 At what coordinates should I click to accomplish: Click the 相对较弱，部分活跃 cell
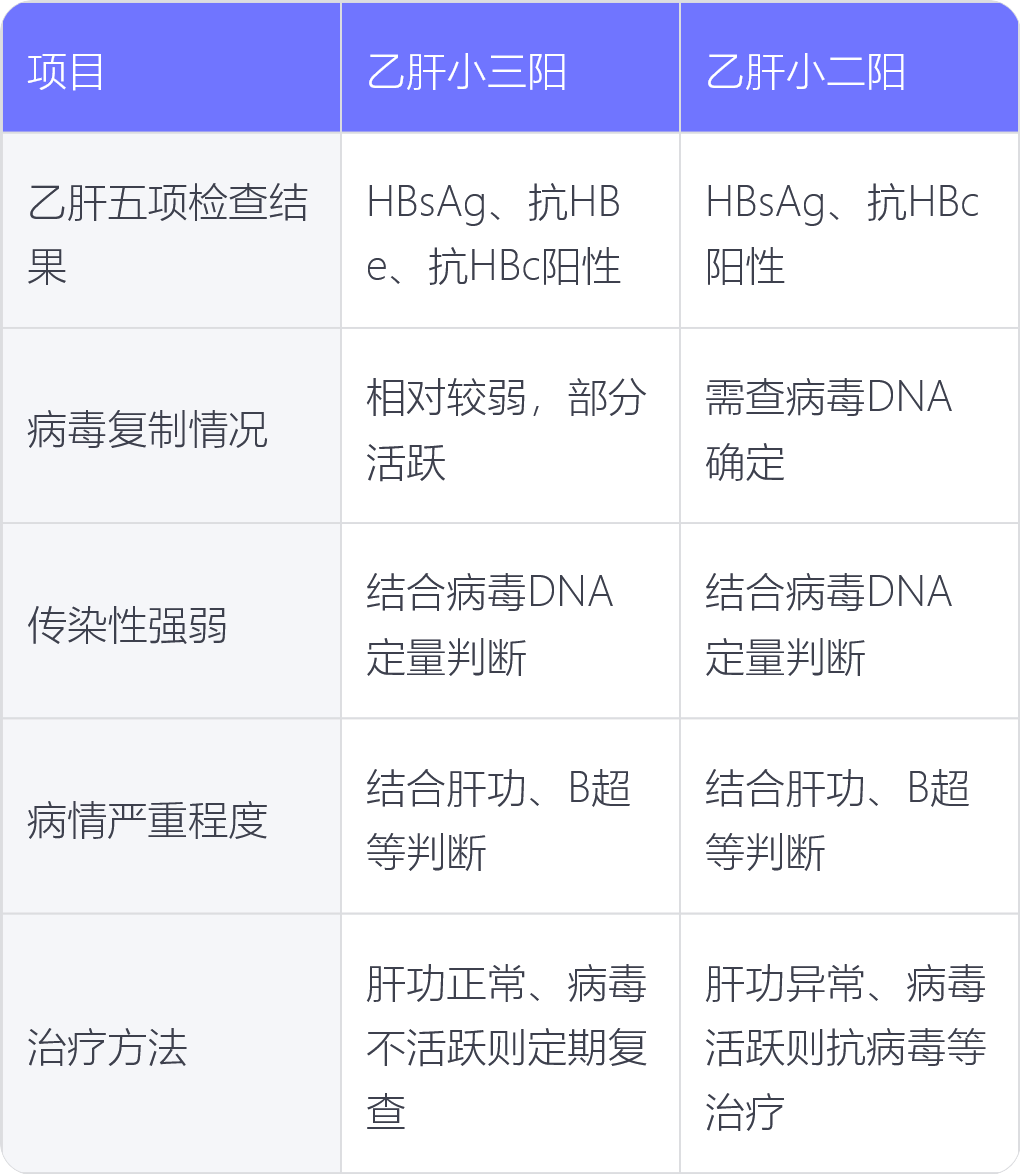point(510,426)
